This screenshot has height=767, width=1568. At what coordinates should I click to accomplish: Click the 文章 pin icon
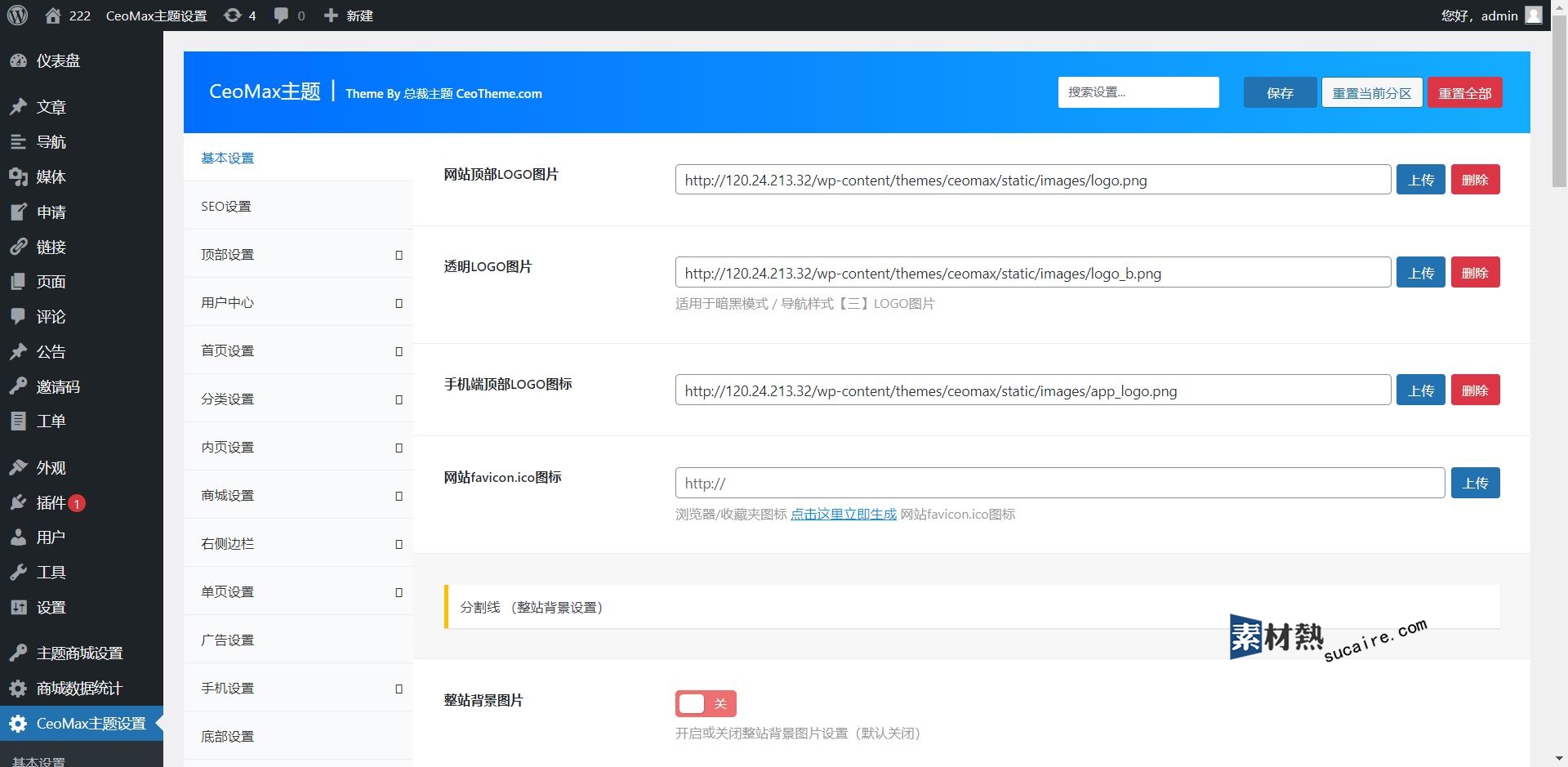tap(18, 107)
